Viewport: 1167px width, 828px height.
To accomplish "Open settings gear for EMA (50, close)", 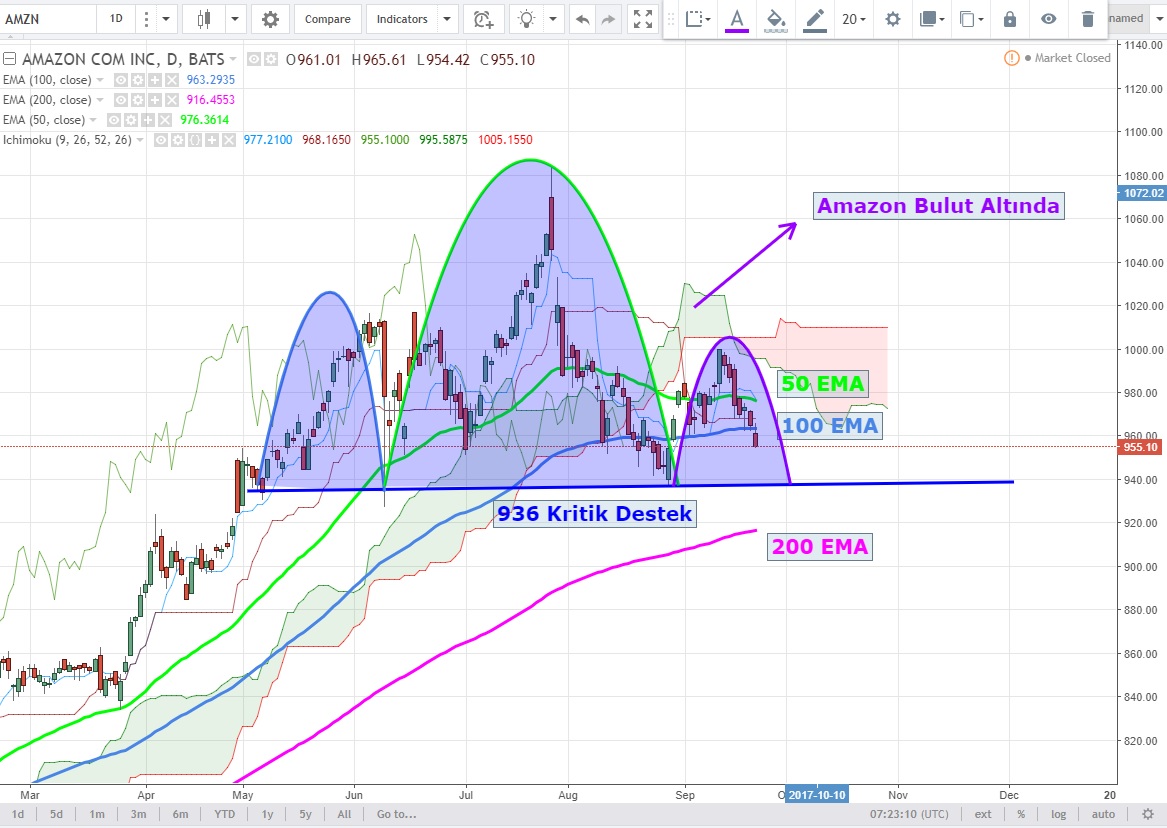I will (x=131, y=120).
